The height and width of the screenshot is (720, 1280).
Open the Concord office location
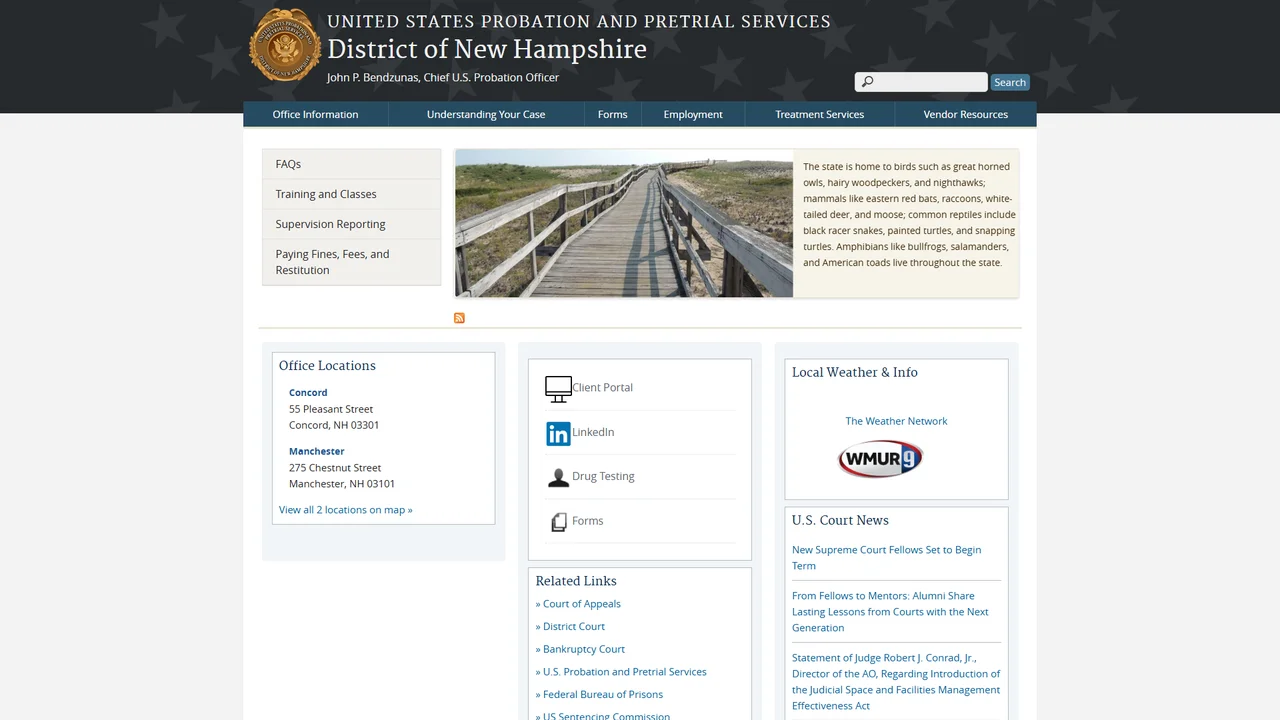point(308,393)
